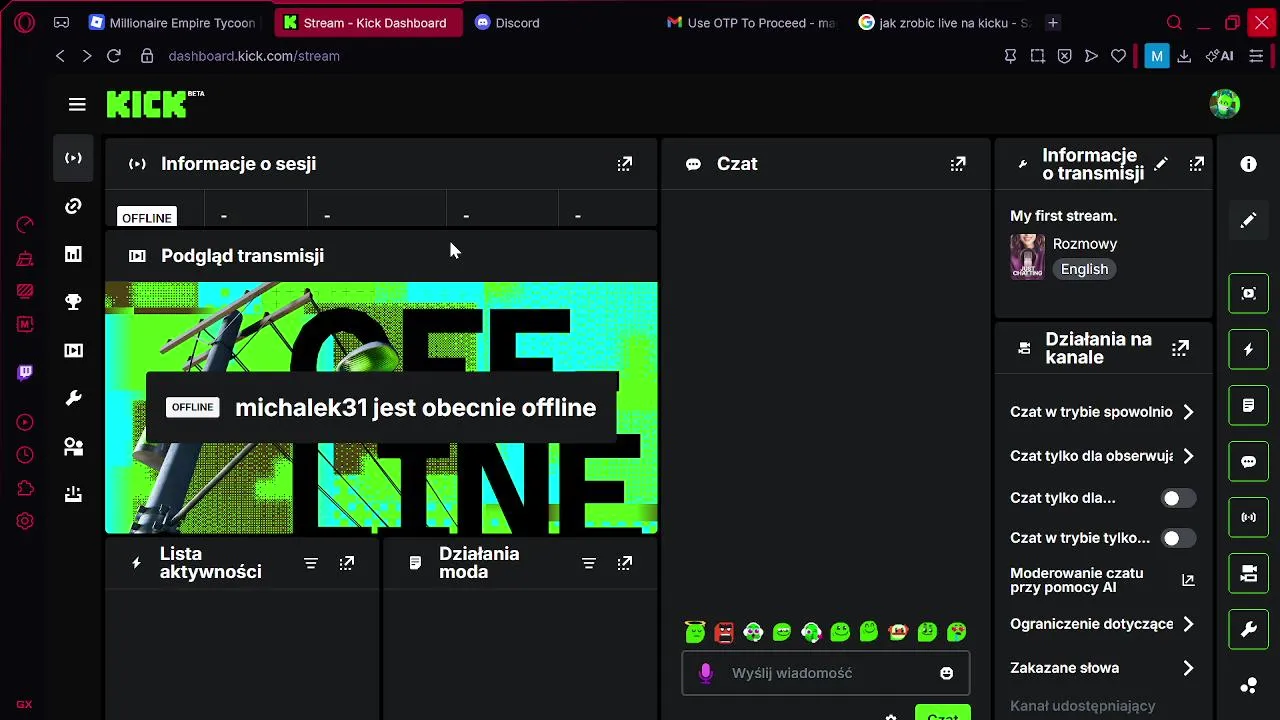Toggle activity feed lightning panel in right toolbar
The image size is (1280, 720).
coord(1248,350)
